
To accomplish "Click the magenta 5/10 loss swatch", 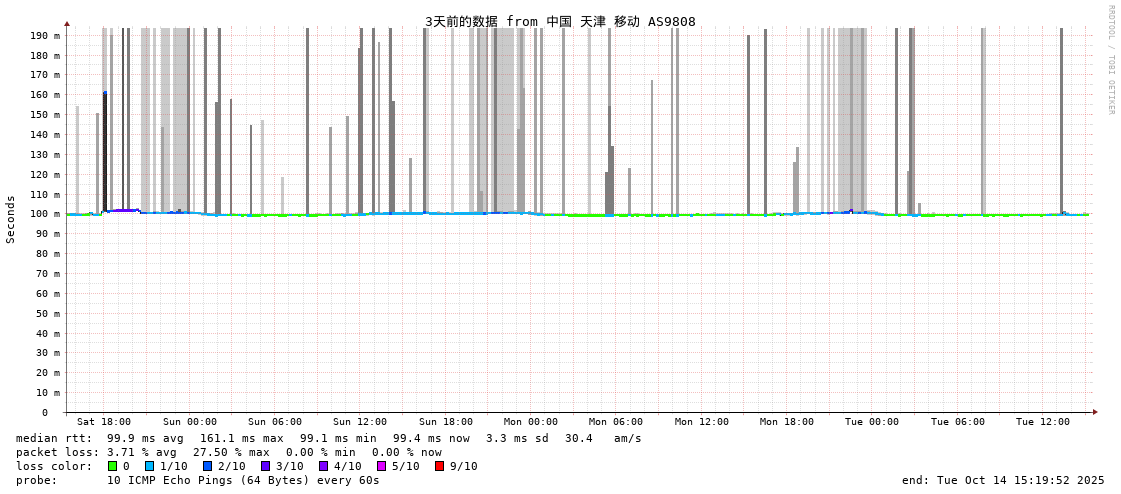I will [x=381, y=466].
